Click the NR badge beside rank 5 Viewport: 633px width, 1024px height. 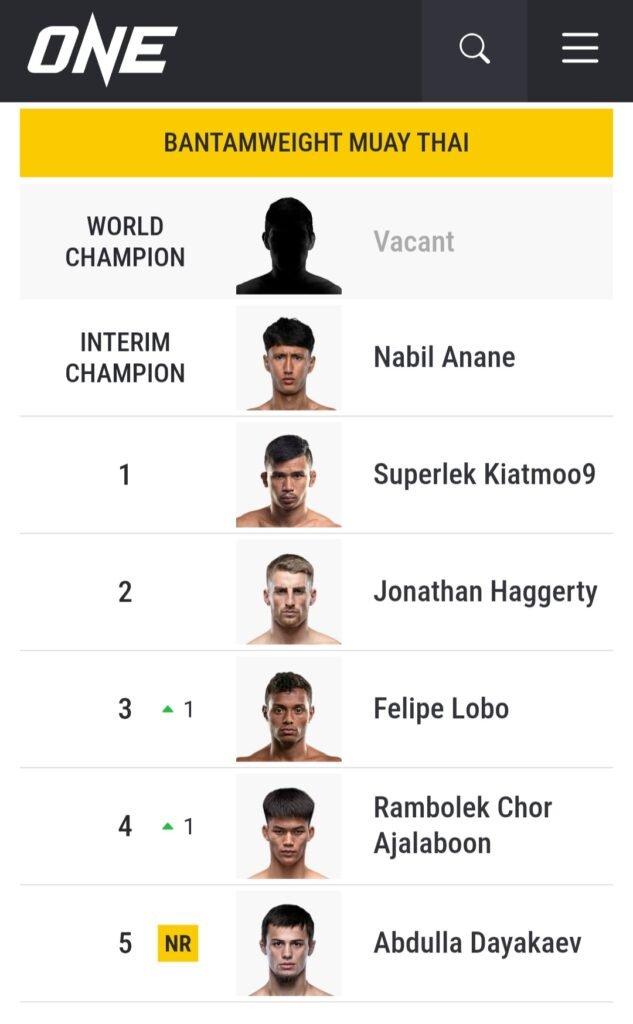coord(178,943)
